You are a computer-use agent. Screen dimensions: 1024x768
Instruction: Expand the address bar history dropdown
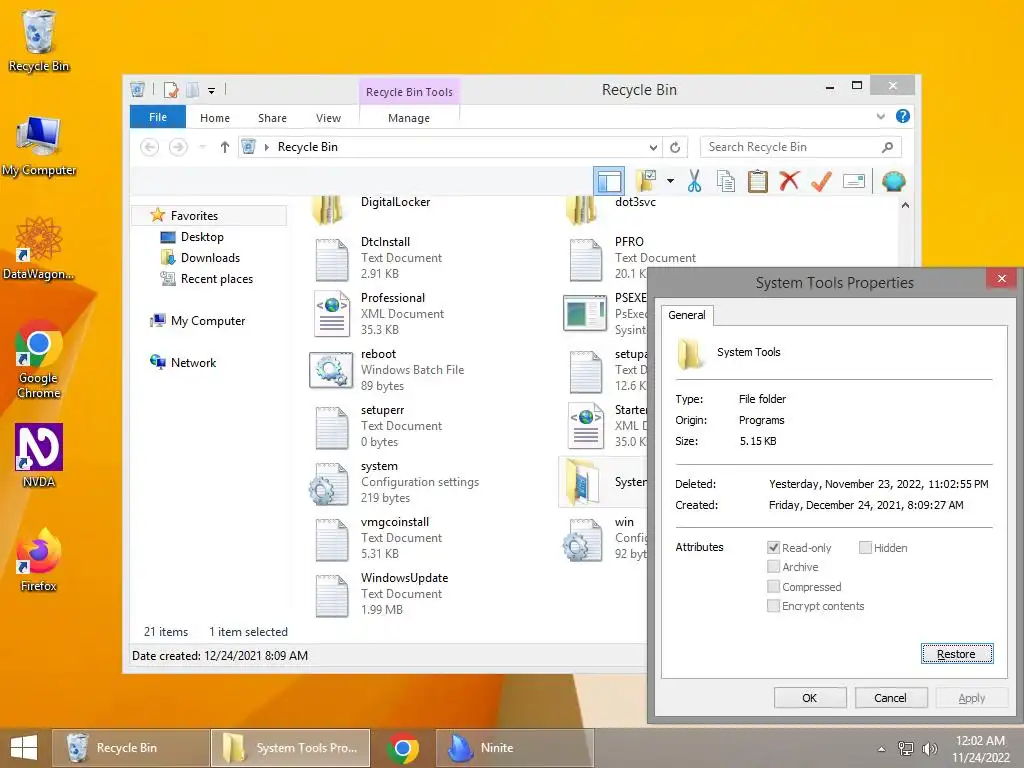(653, 147)
